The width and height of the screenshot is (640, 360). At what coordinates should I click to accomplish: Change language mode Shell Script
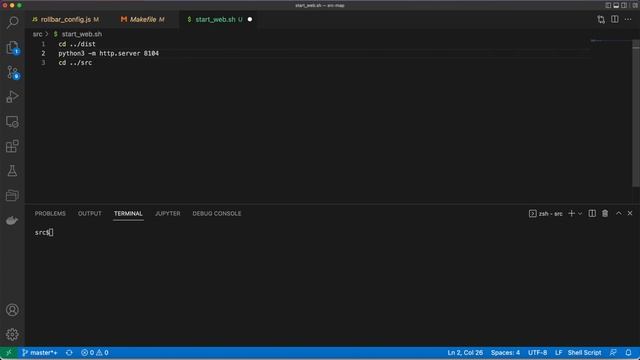(584, 353)
